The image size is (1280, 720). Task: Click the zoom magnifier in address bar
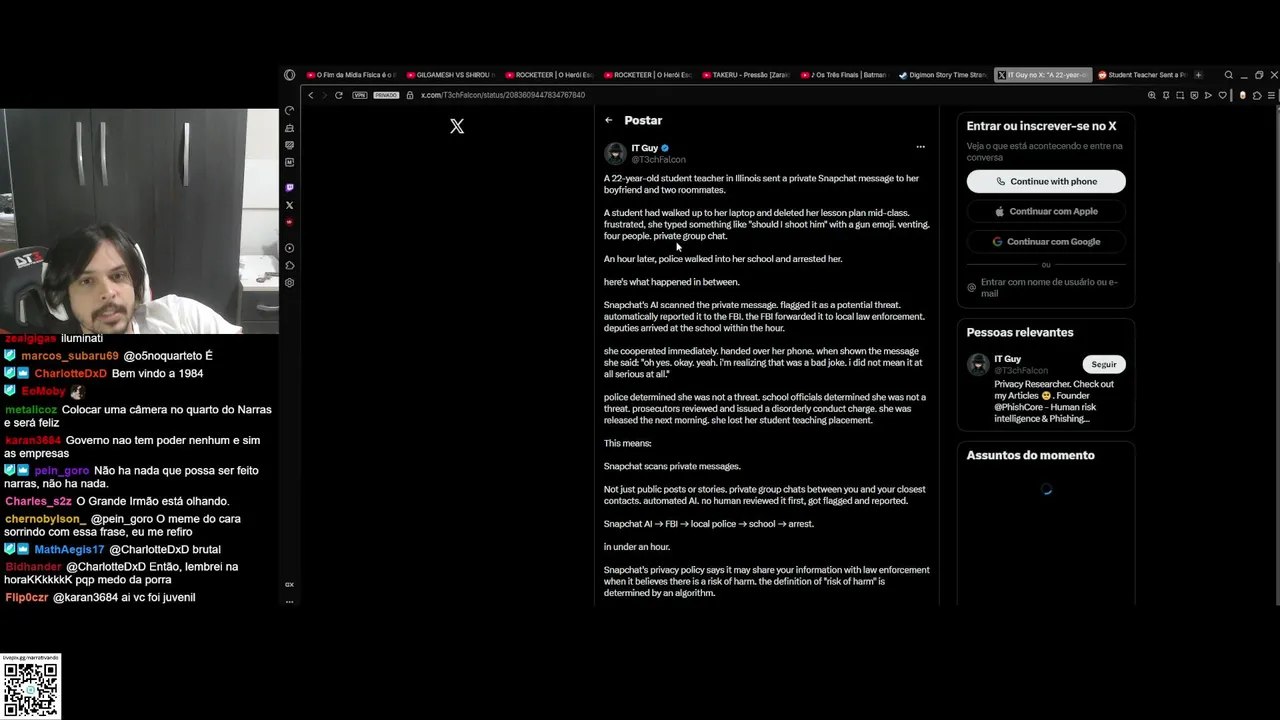point(1152,95)
